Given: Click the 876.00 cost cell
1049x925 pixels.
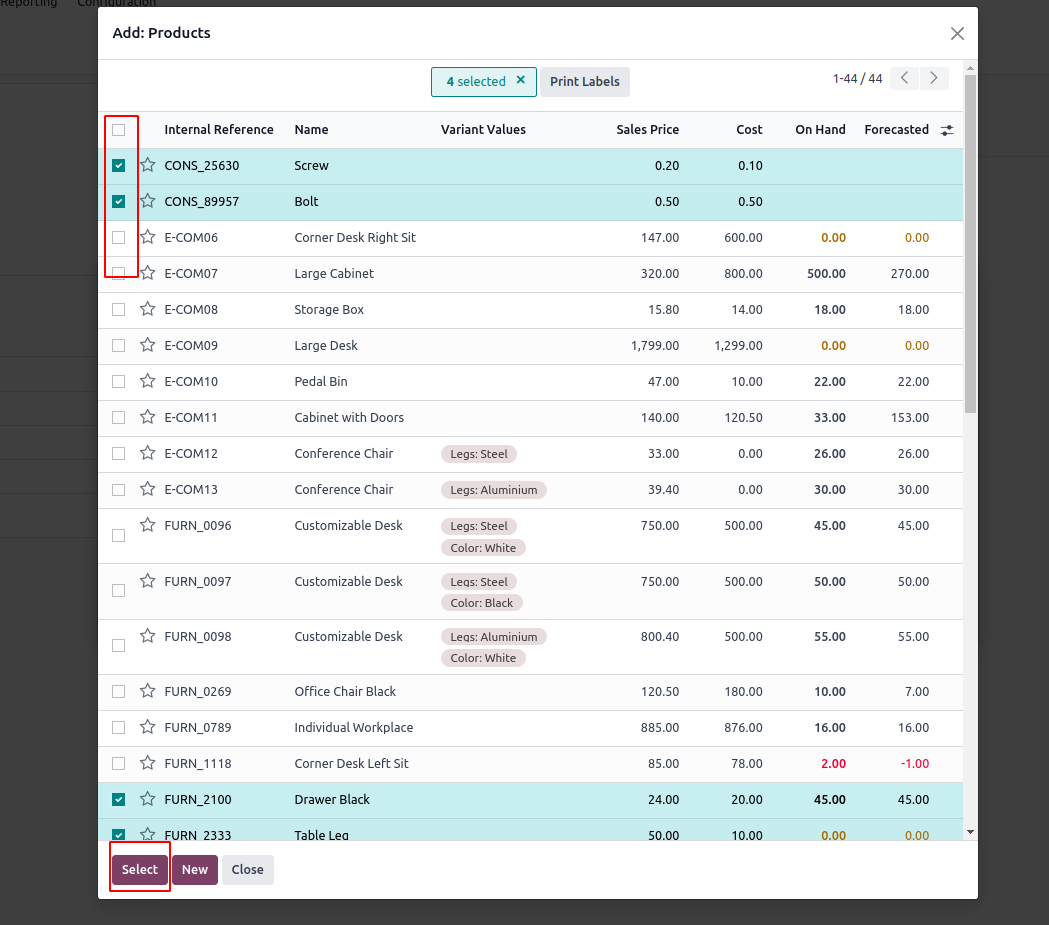Looking at the screenshot, I should (743, 728).
